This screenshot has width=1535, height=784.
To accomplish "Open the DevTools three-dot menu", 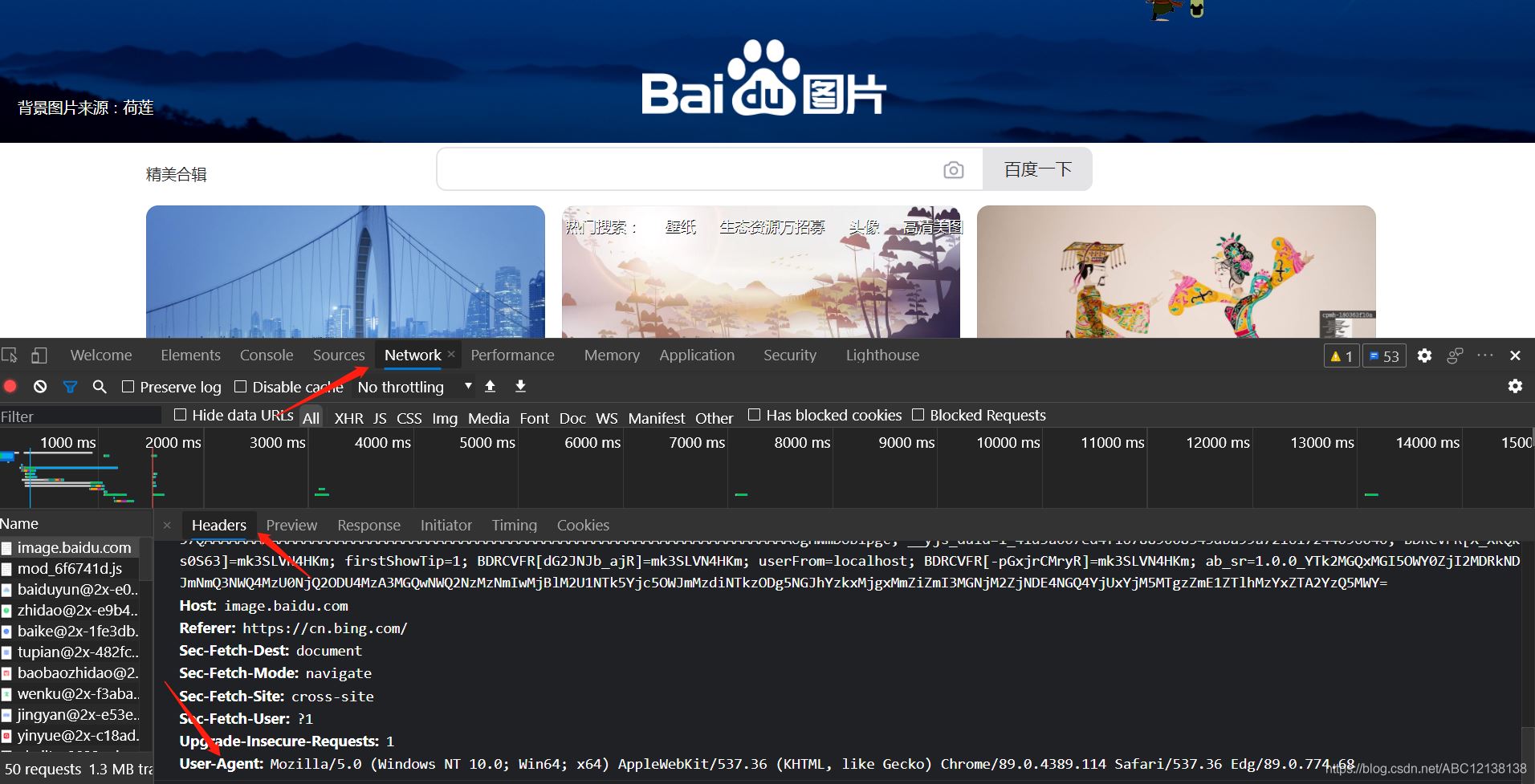I will 1484,355.
